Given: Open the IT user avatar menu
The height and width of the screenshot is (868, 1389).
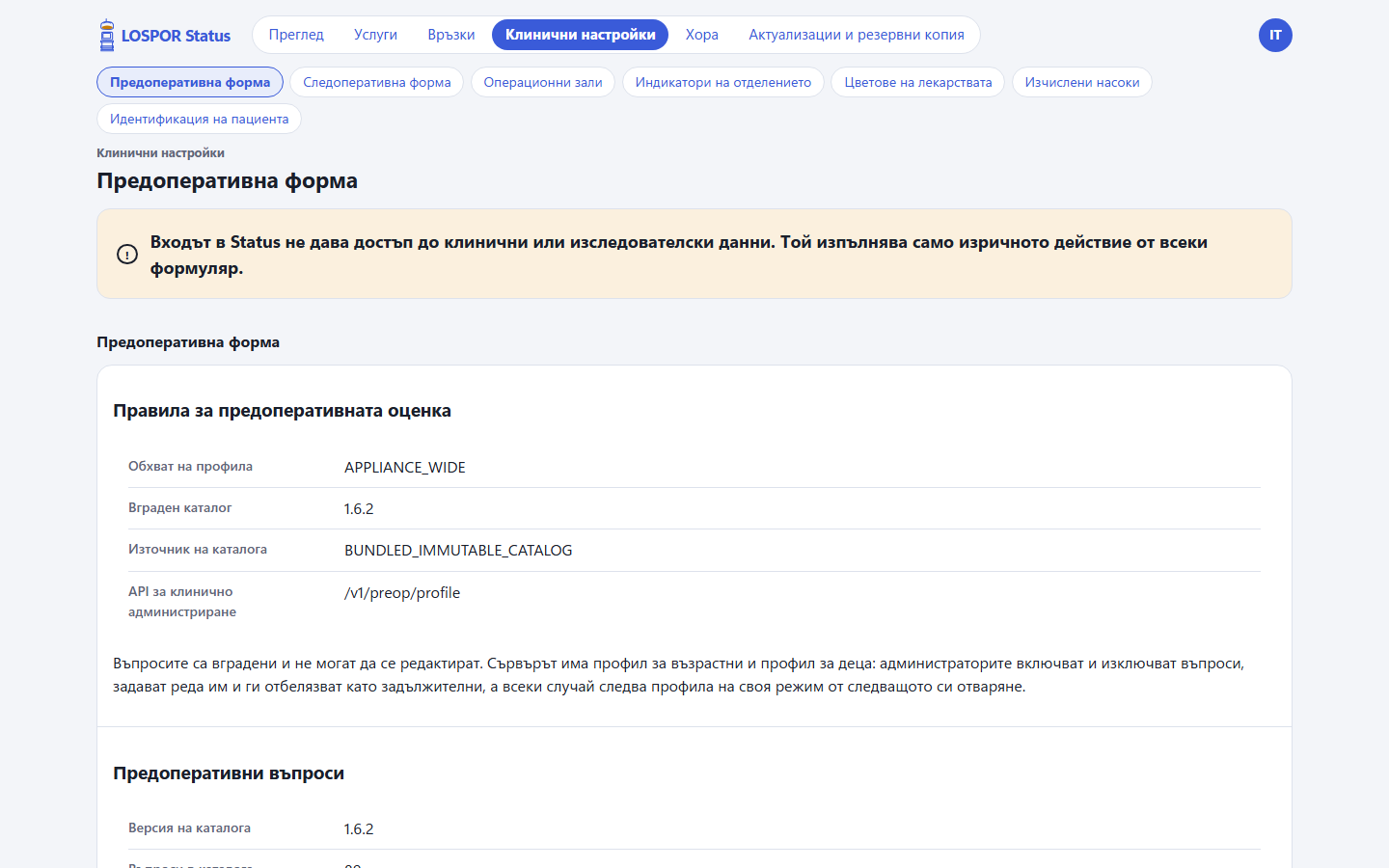Looking at the screenshot, I should (1275, 36).
